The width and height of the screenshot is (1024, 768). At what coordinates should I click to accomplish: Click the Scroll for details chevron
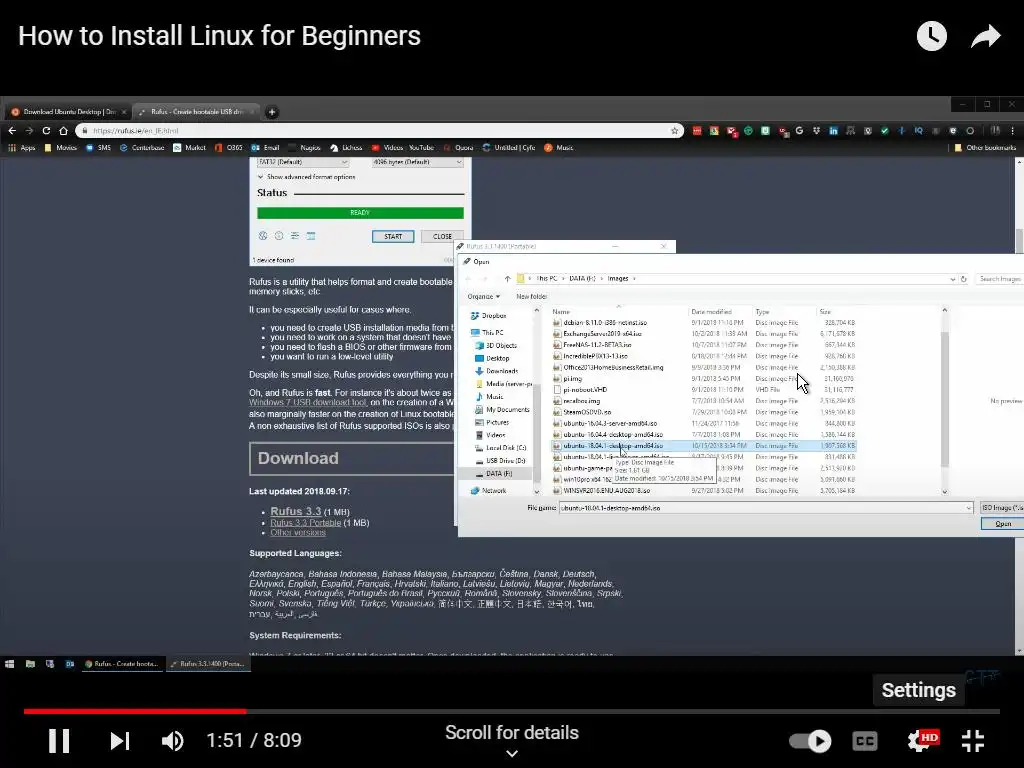(x=512, y=753)
